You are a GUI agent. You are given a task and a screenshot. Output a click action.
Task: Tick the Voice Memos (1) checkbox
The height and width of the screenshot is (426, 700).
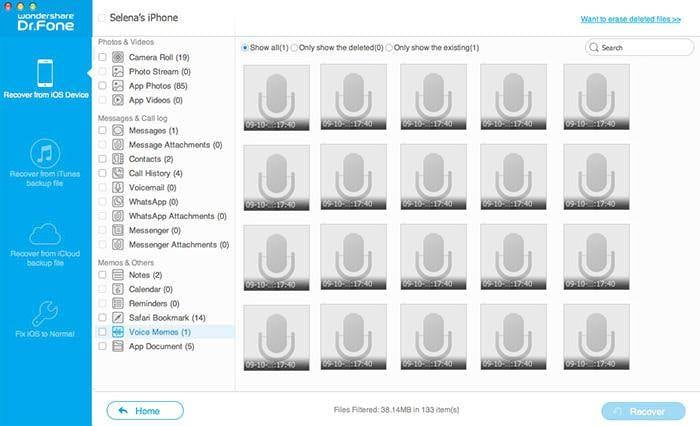(x=102, y=332)
